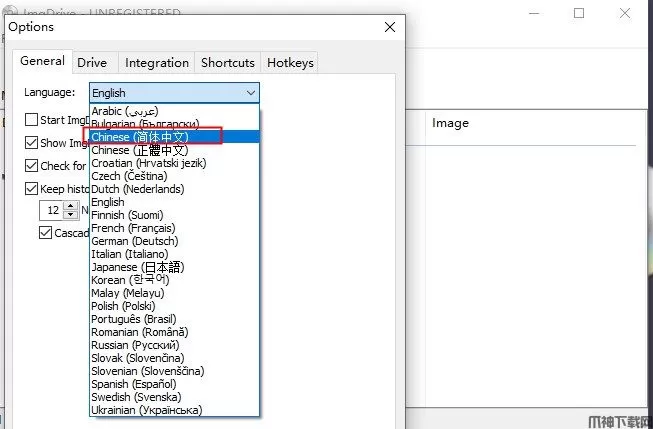Click the Image column header in ImgDrive window

tap(450, 123)
